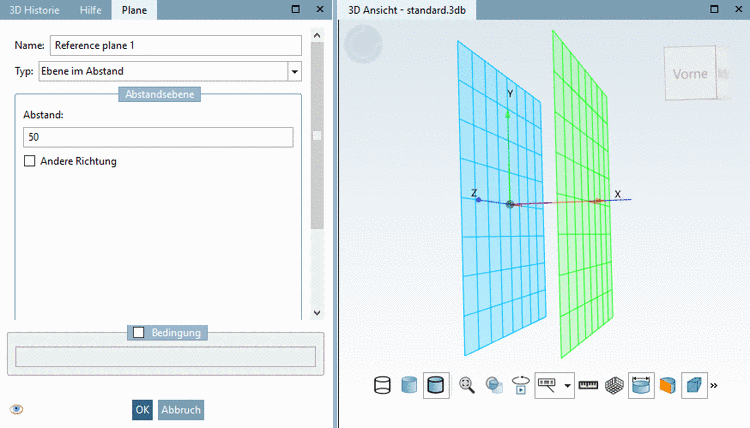Click the zoom-to-object icon
The width and height of the screenshot is (750, 428).
click(x=494, y=385)
